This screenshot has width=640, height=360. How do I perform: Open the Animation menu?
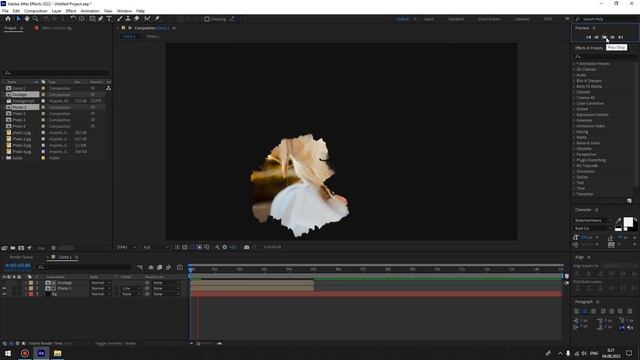click(x=90, y=11)
